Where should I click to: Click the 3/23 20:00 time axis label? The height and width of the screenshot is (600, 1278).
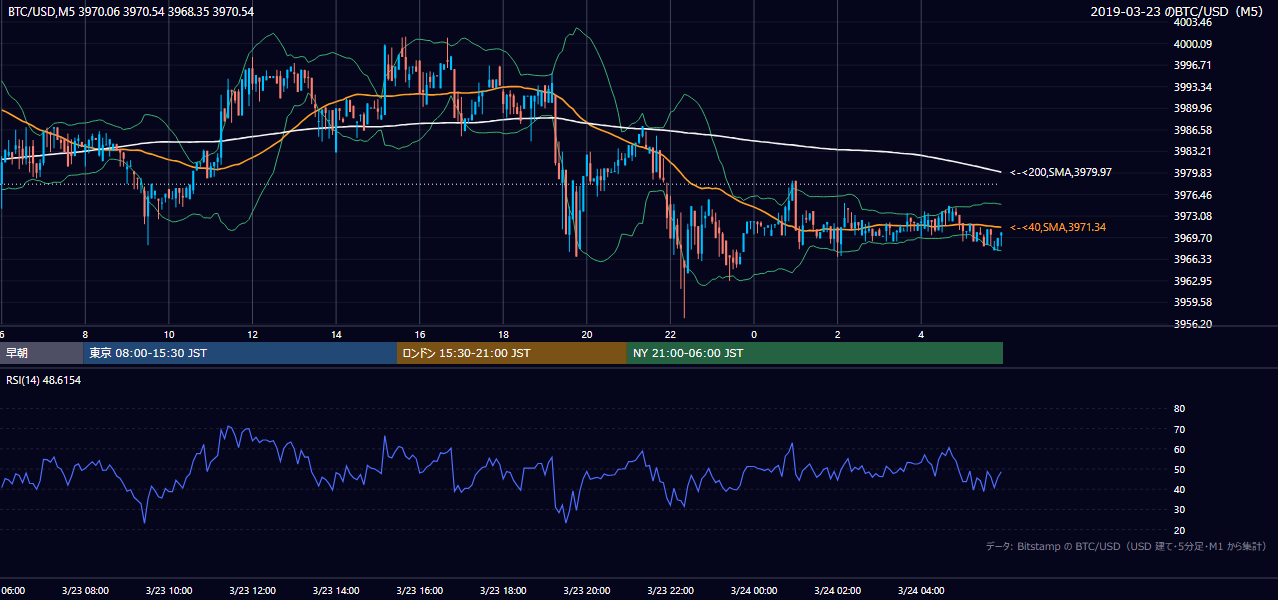pyautogui.click(x=586, y=591)
